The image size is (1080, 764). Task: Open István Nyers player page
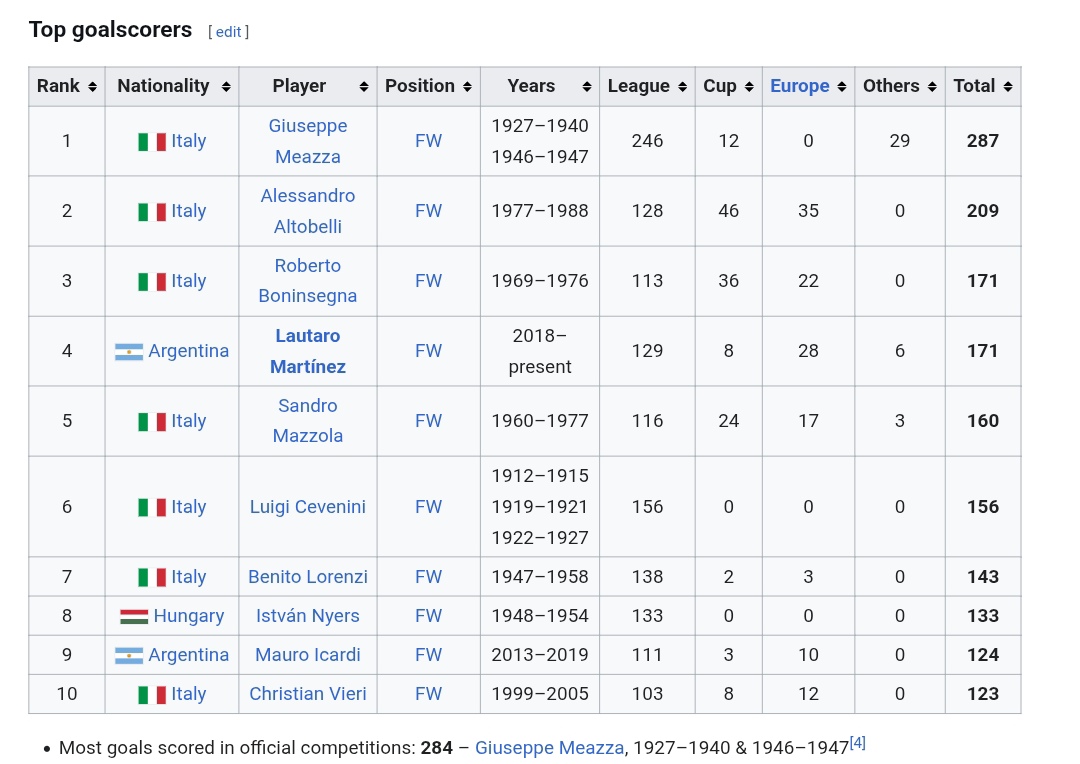click(307, 616)
